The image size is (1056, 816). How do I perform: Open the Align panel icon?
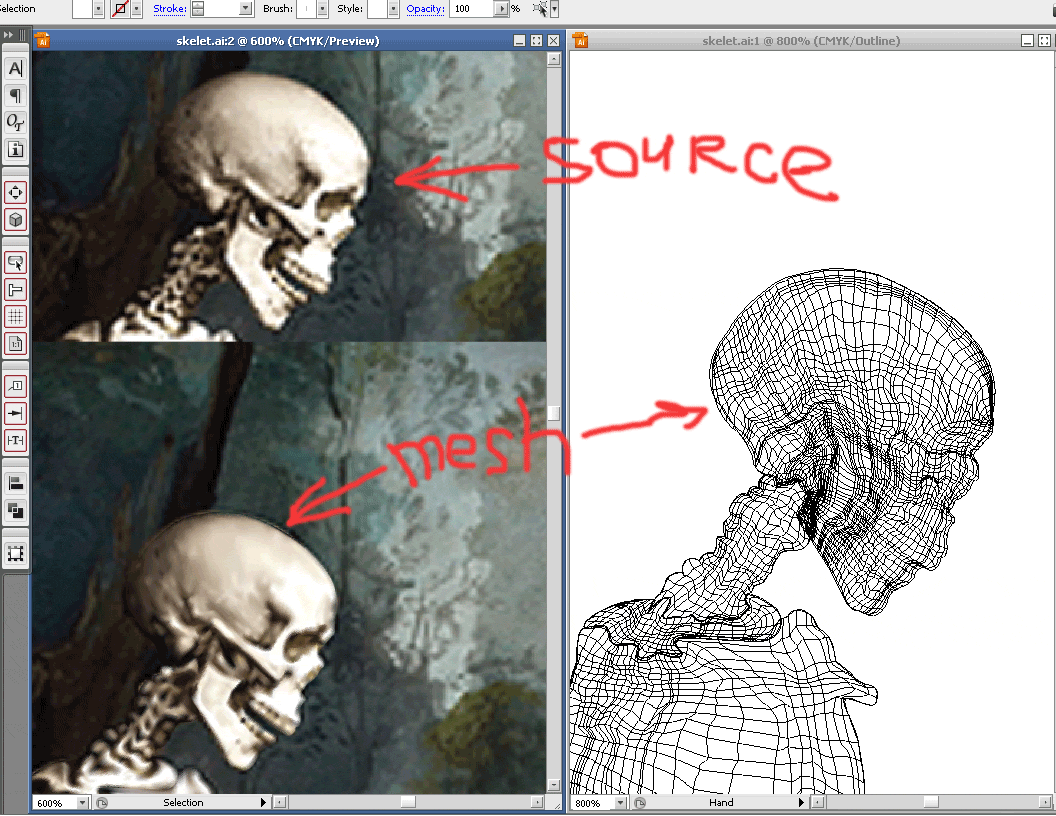(15, 483)
